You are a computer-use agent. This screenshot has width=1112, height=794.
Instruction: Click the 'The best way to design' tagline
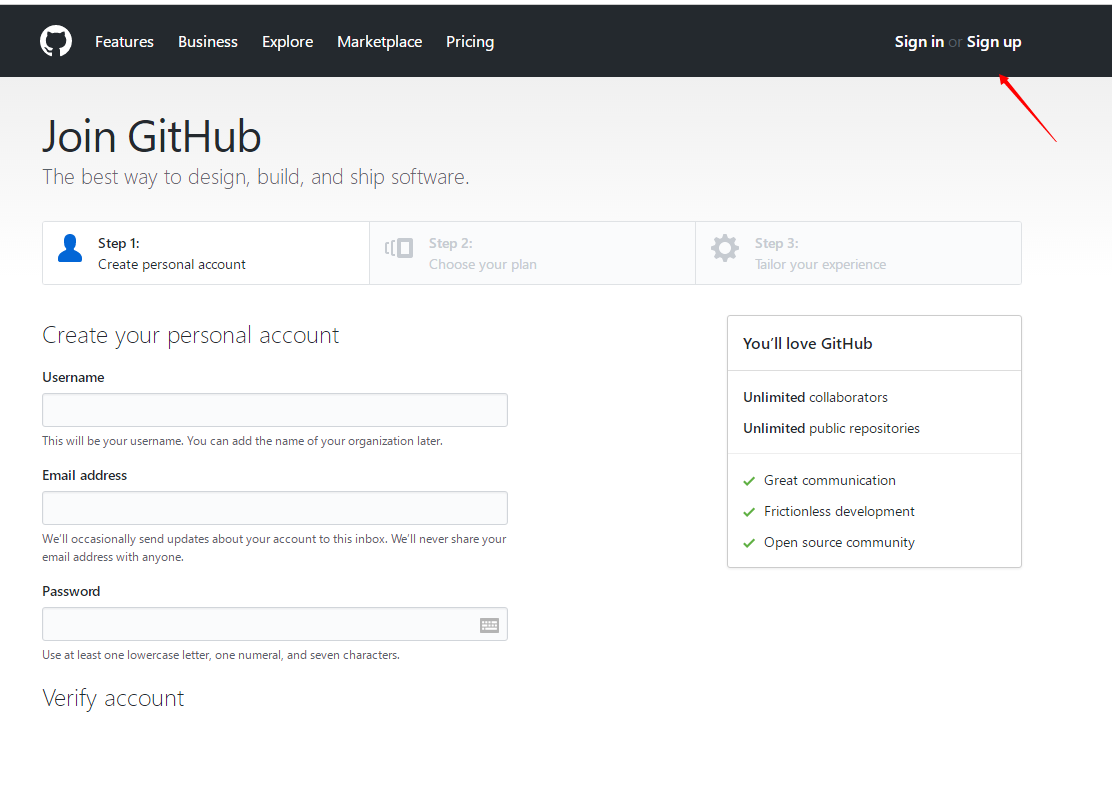[x=255, y=177]
